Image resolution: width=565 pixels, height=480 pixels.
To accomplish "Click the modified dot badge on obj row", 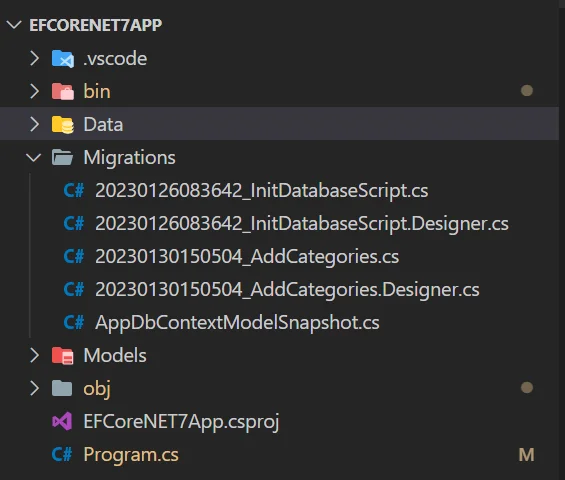I will 527,388.
